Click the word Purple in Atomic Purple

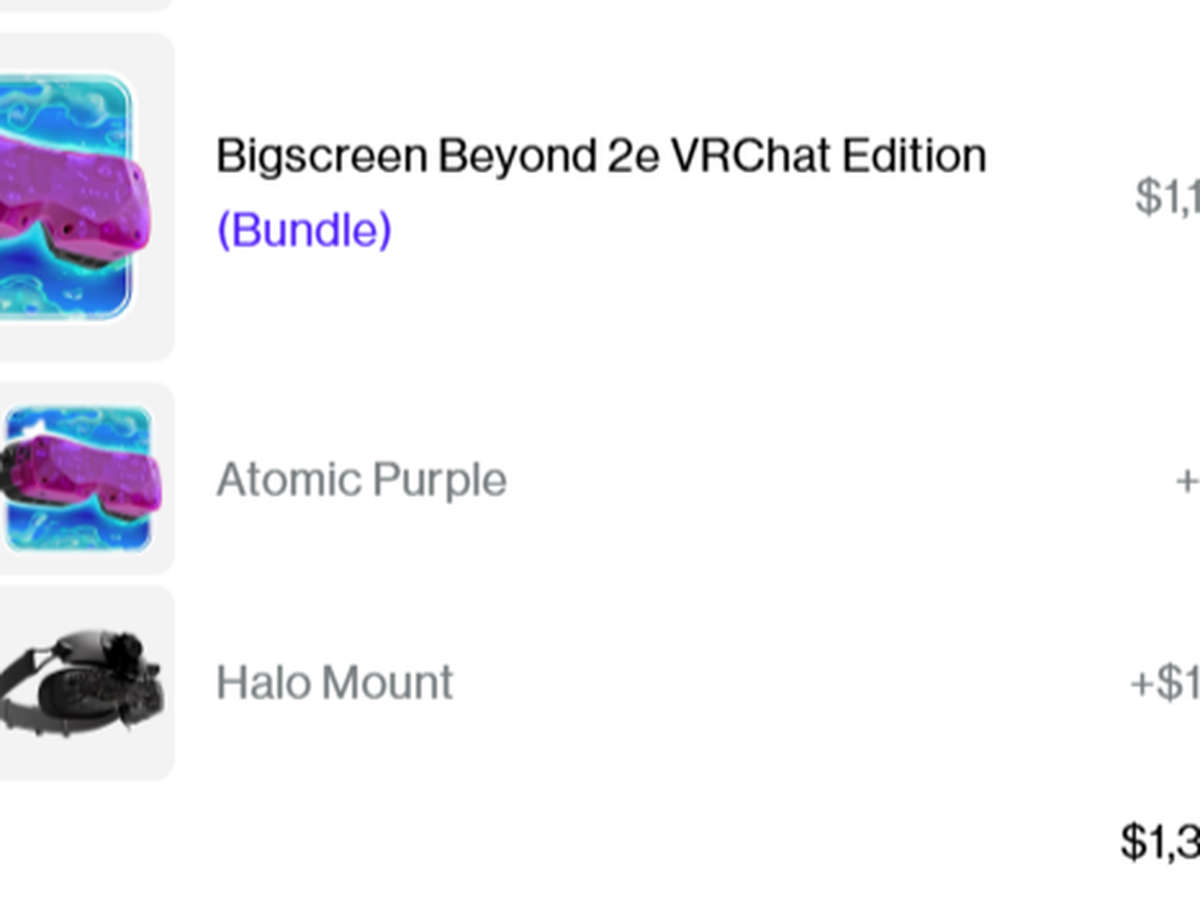click(x=440, y=480)
